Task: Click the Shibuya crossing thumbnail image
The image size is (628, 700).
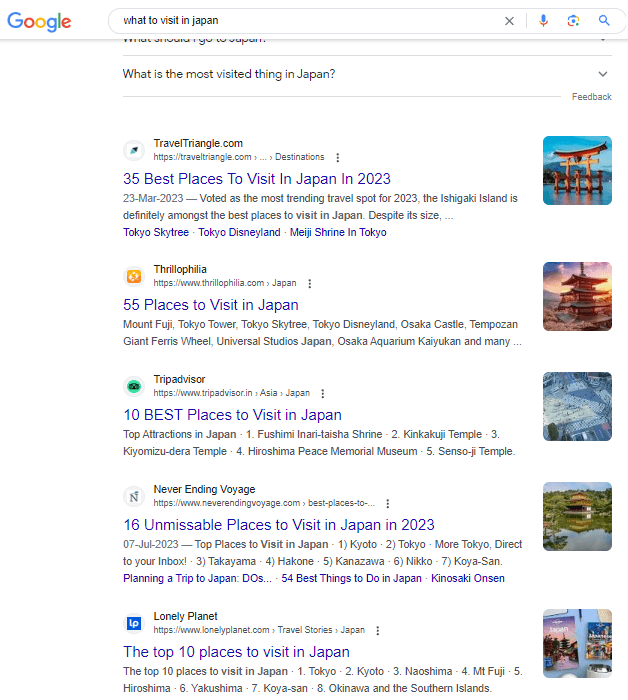Action: (x=577, y=406)
